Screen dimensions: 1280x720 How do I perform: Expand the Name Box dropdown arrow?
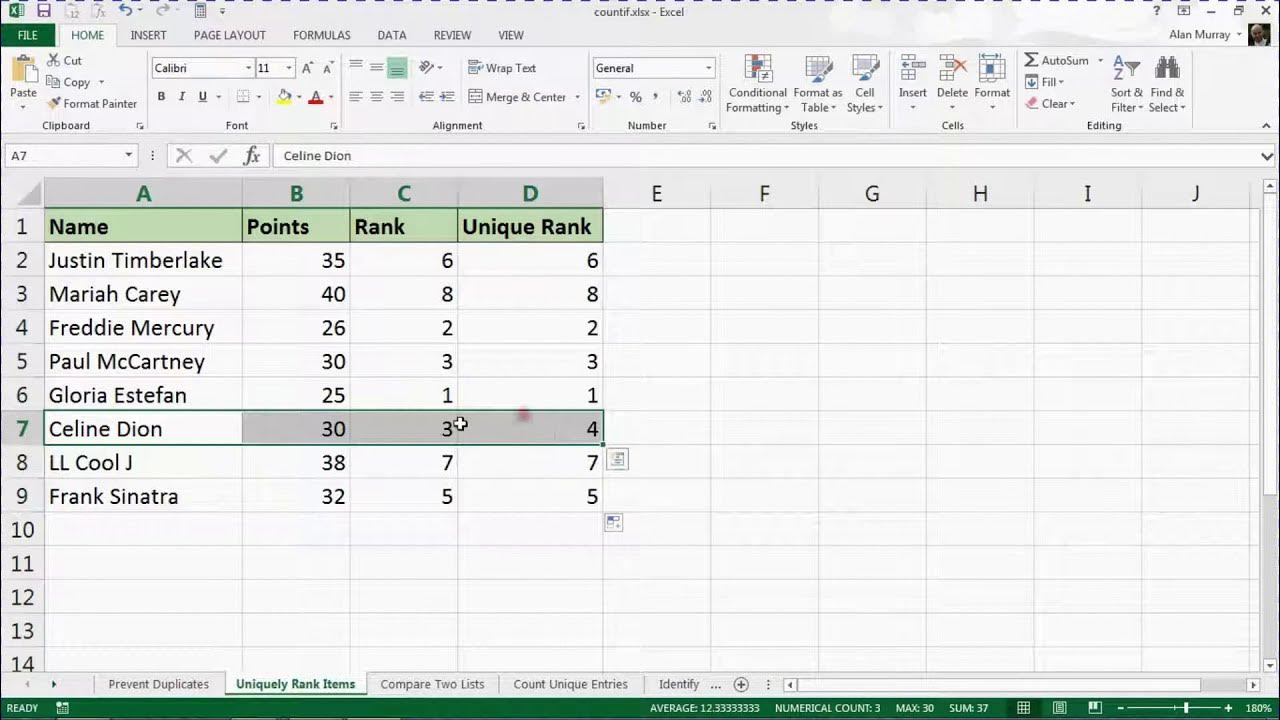click(x=129, y=155)
